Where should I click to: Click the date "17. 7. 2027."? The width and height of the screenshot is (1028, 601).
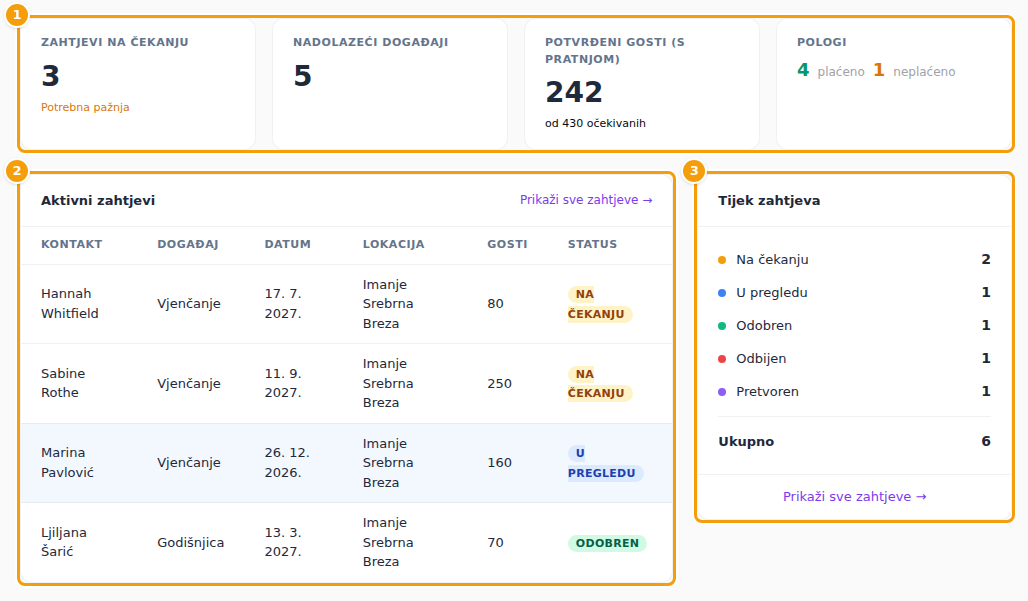pos(283,303)
